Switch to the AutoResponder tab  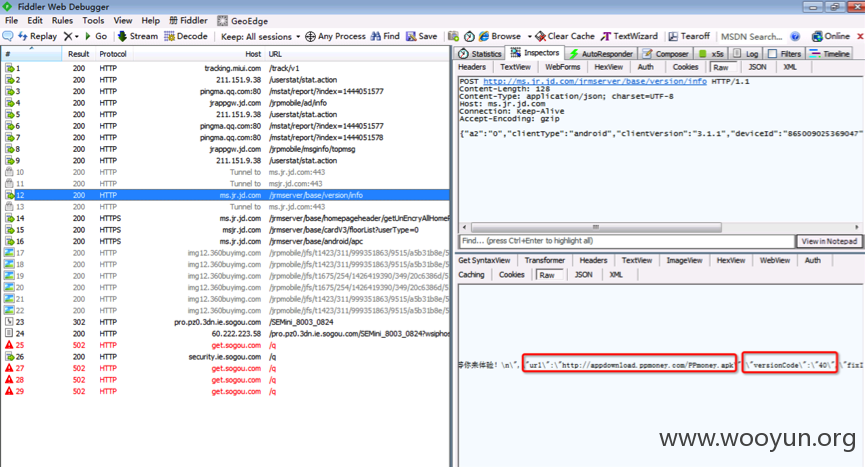point(601,53)
